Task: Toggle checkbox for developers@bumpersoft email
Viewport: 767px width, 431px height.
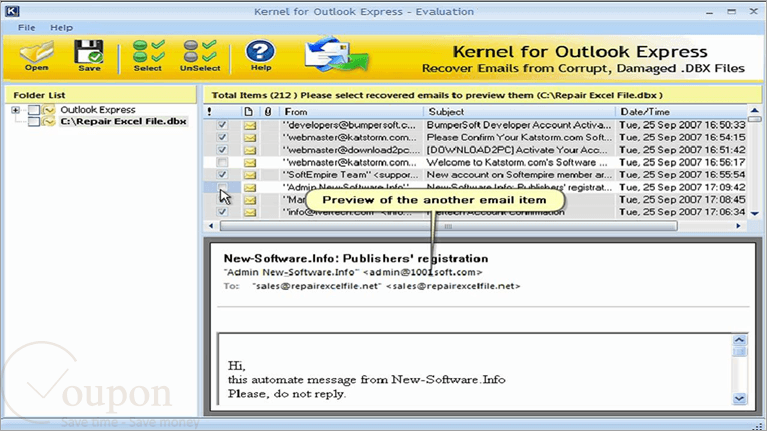Action: tap(222, 125)
